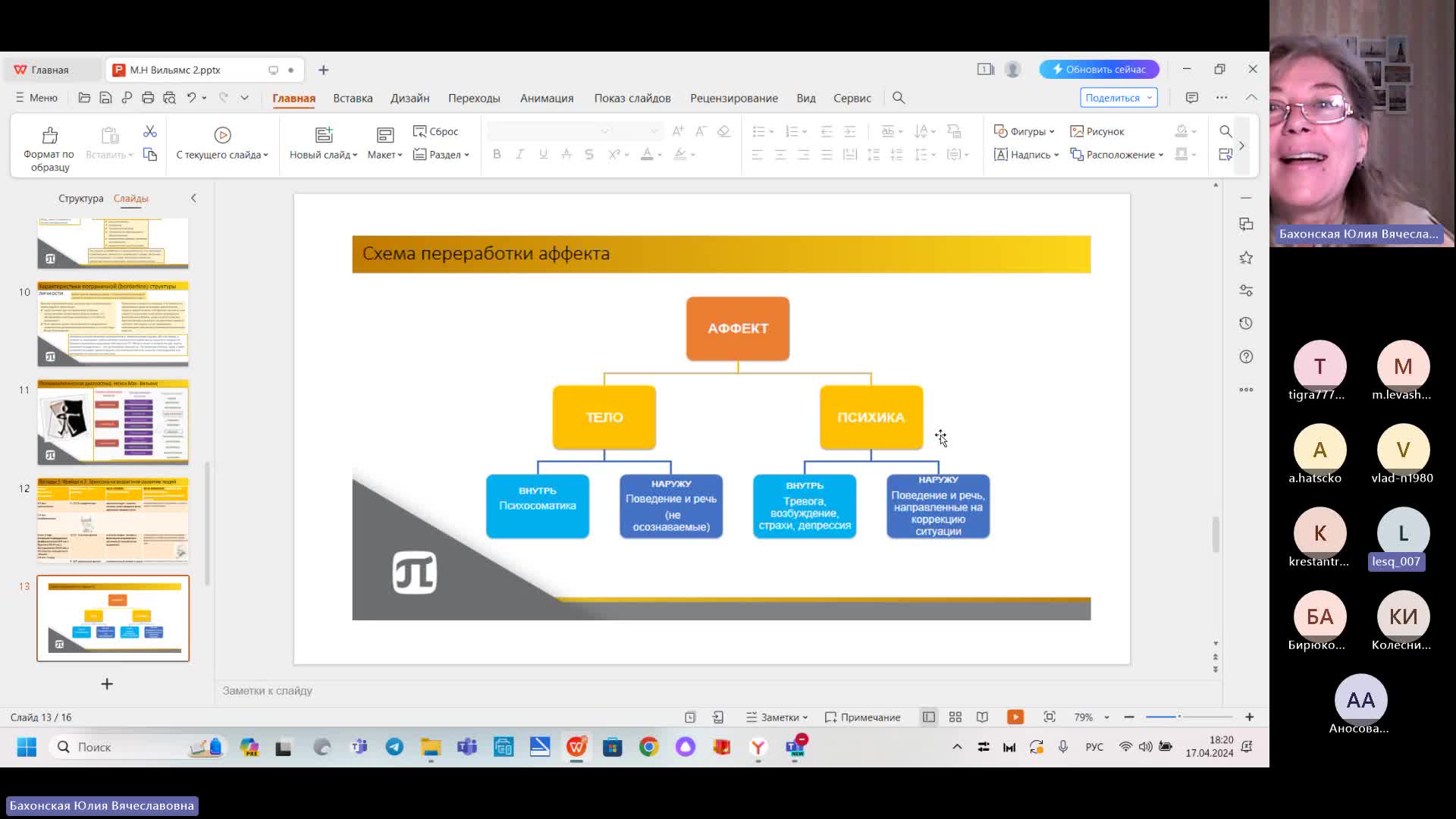1456x819 pixels.
Task: Open the file folder icon in quick toolbar
Action: [84, 98]
